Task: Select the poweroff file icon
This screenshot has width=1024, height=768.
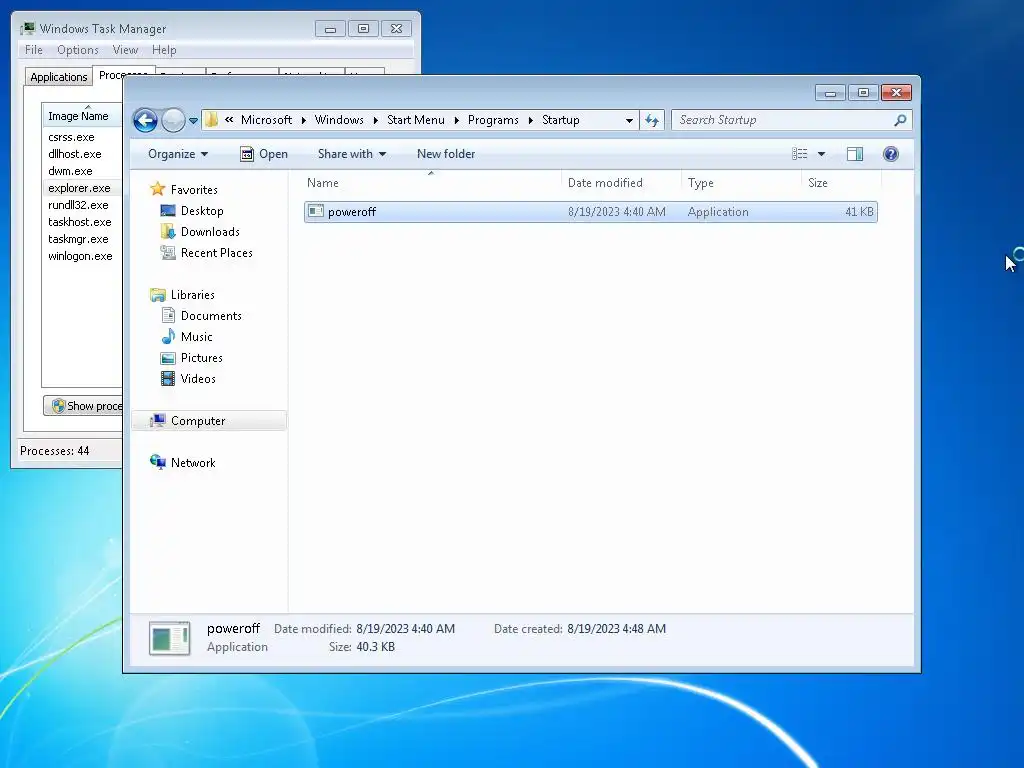Action: (x=316, y=211)
